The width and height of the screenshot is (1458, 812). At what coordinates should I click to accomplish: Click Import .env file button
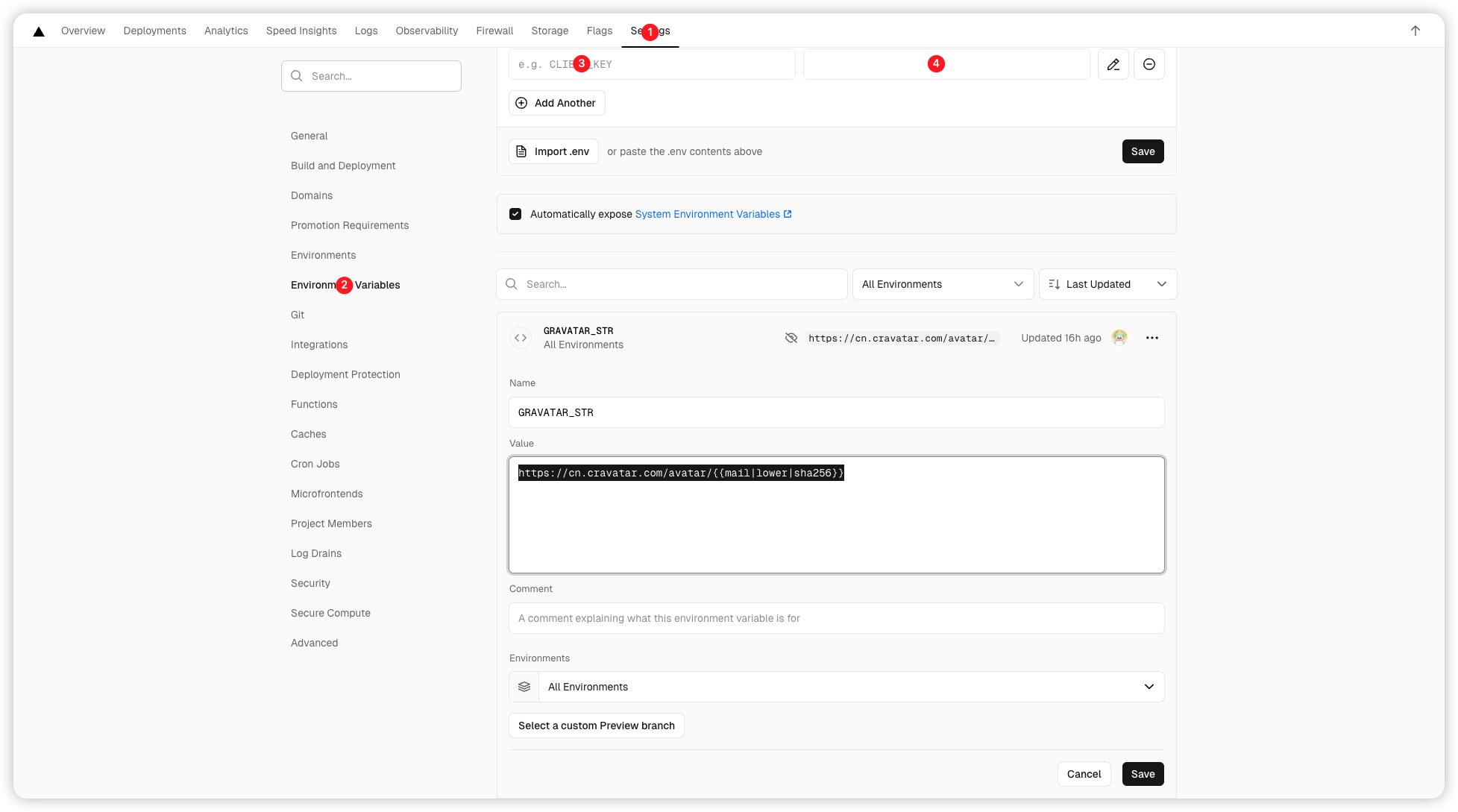[553, 151]
